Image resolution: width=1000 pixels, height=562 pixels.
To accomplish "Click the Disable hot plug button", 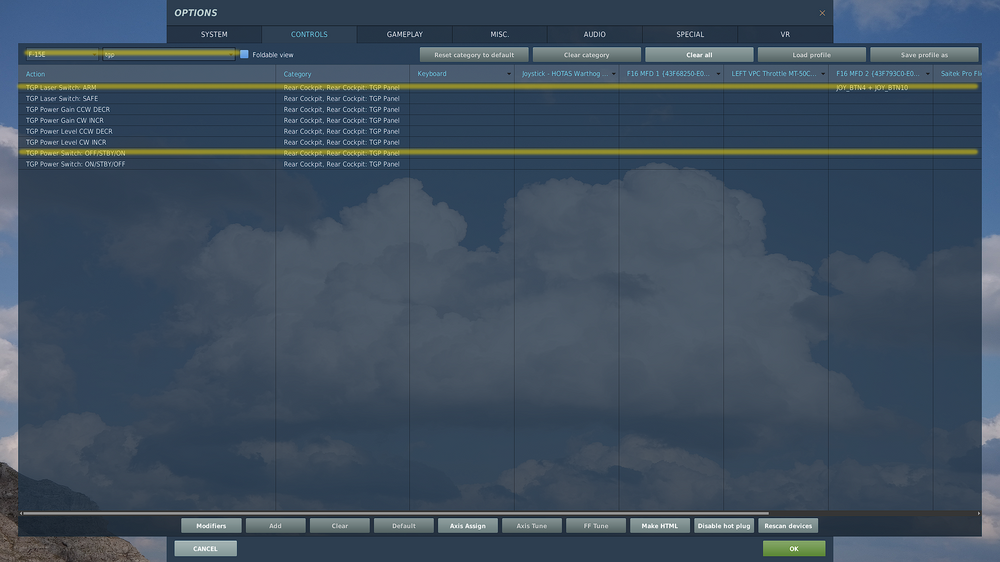I will click(724, 526).
